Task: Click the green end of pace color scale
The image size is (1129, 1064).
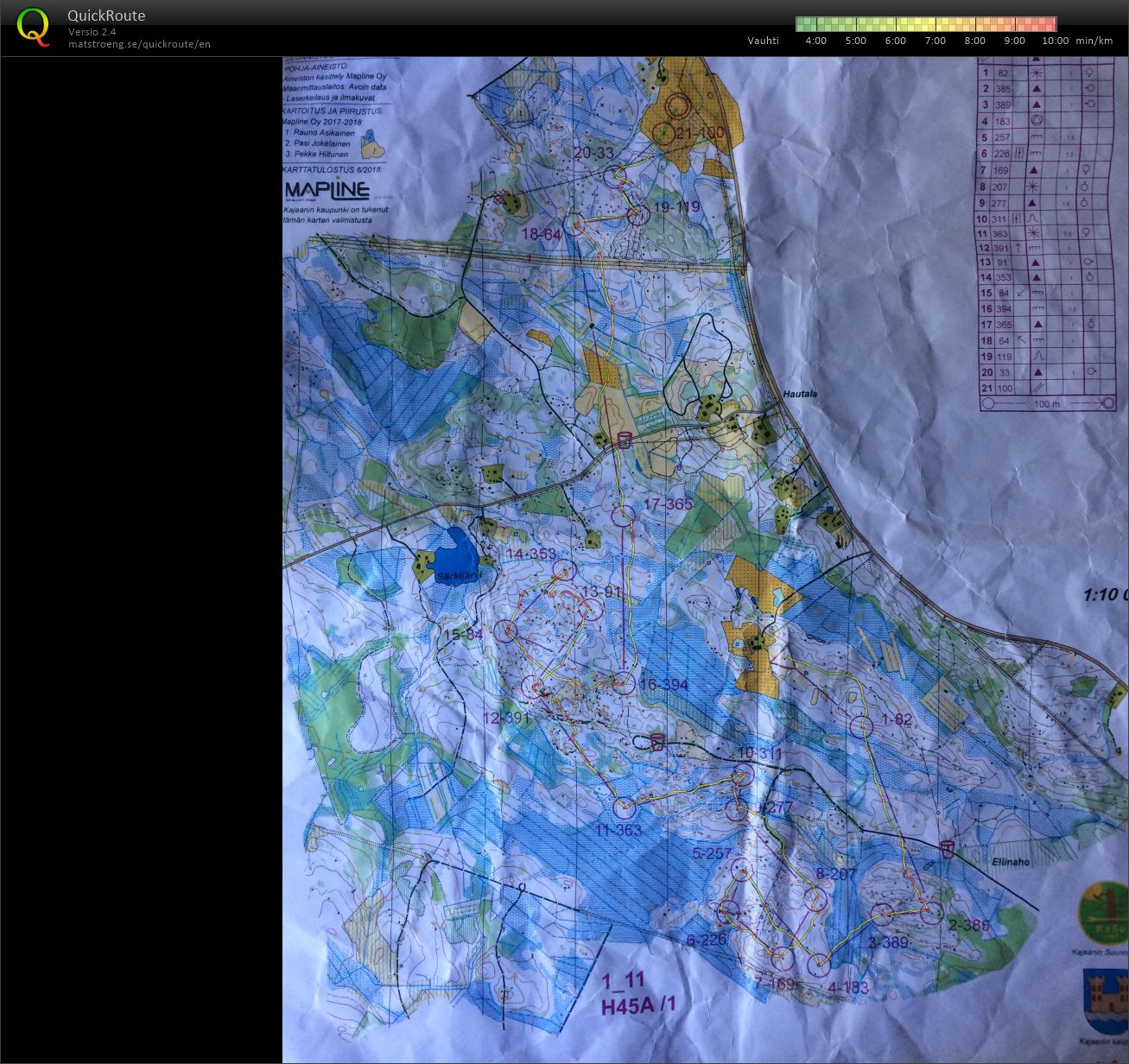Action: pos(805,24)
